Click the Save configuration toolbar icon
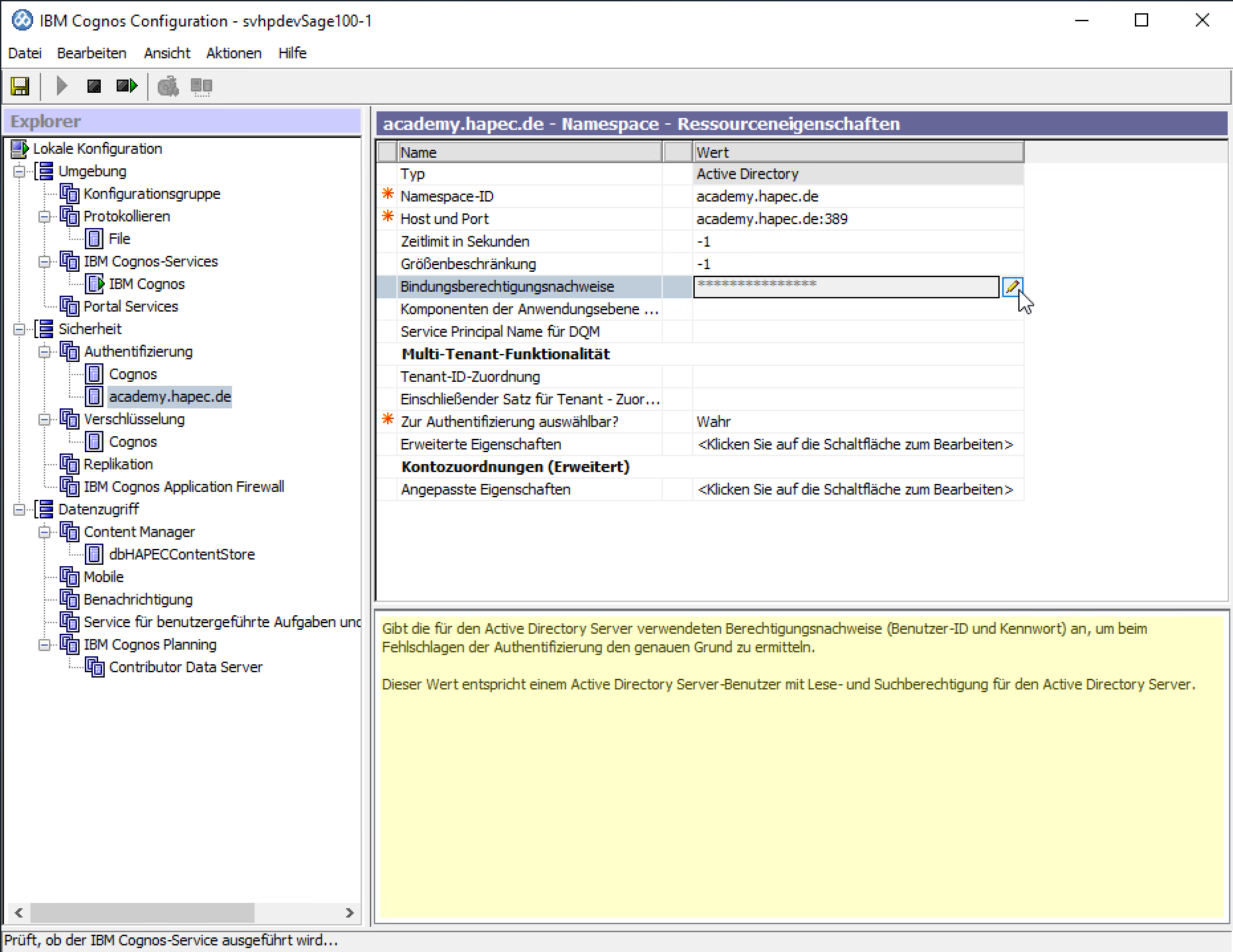The height and width of the screenshot is (952, 1233). click(x=20, y=86)
